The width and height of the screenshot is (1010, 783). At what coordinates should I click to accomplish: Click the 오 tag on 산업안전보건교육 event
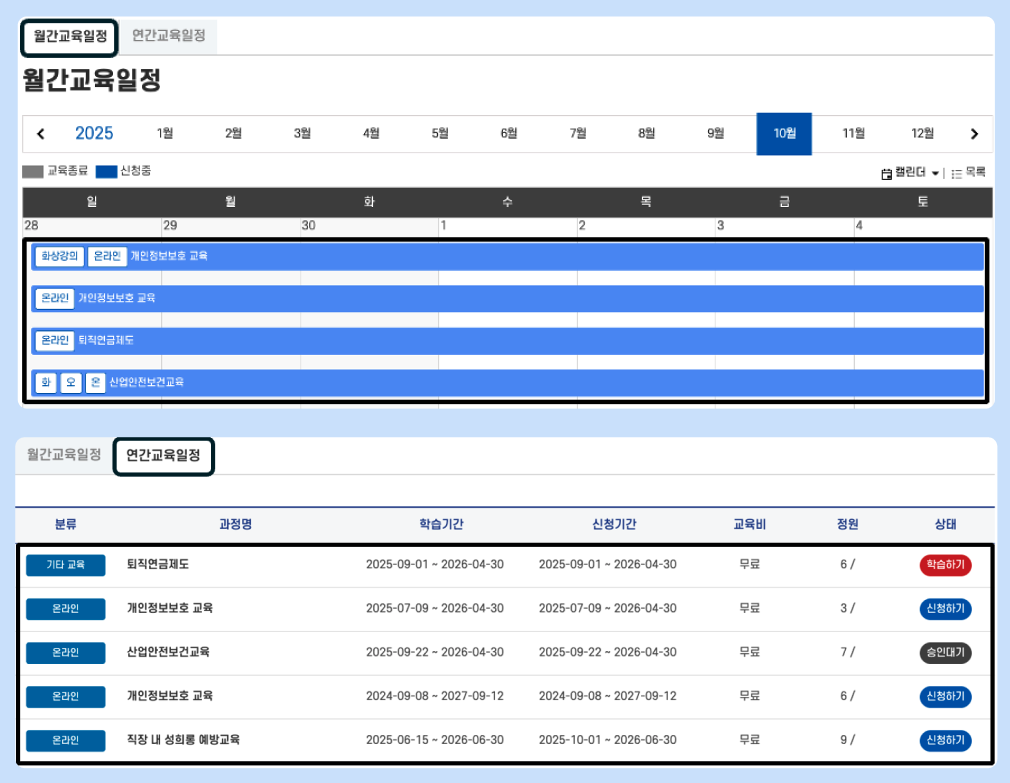(x=71, y=382)
